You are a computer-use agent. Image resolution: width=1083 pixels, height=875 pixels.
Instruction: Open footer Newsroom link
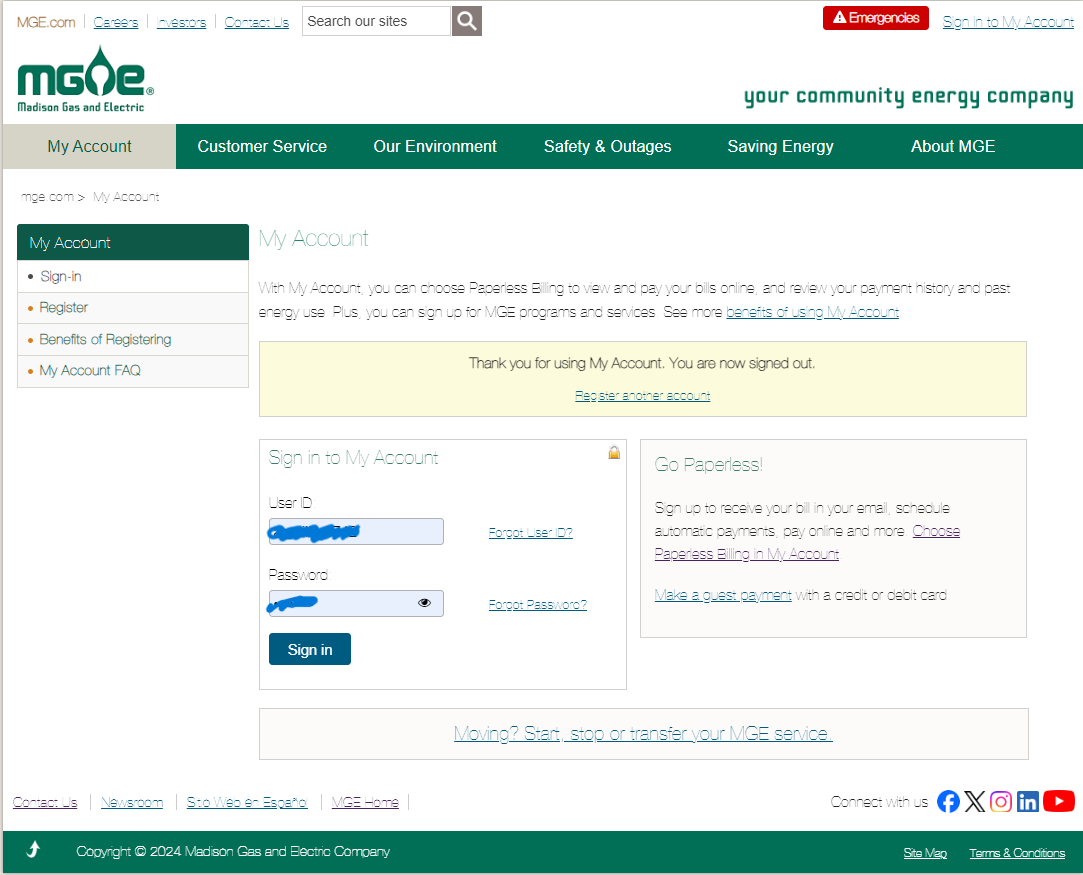(132, 802)
